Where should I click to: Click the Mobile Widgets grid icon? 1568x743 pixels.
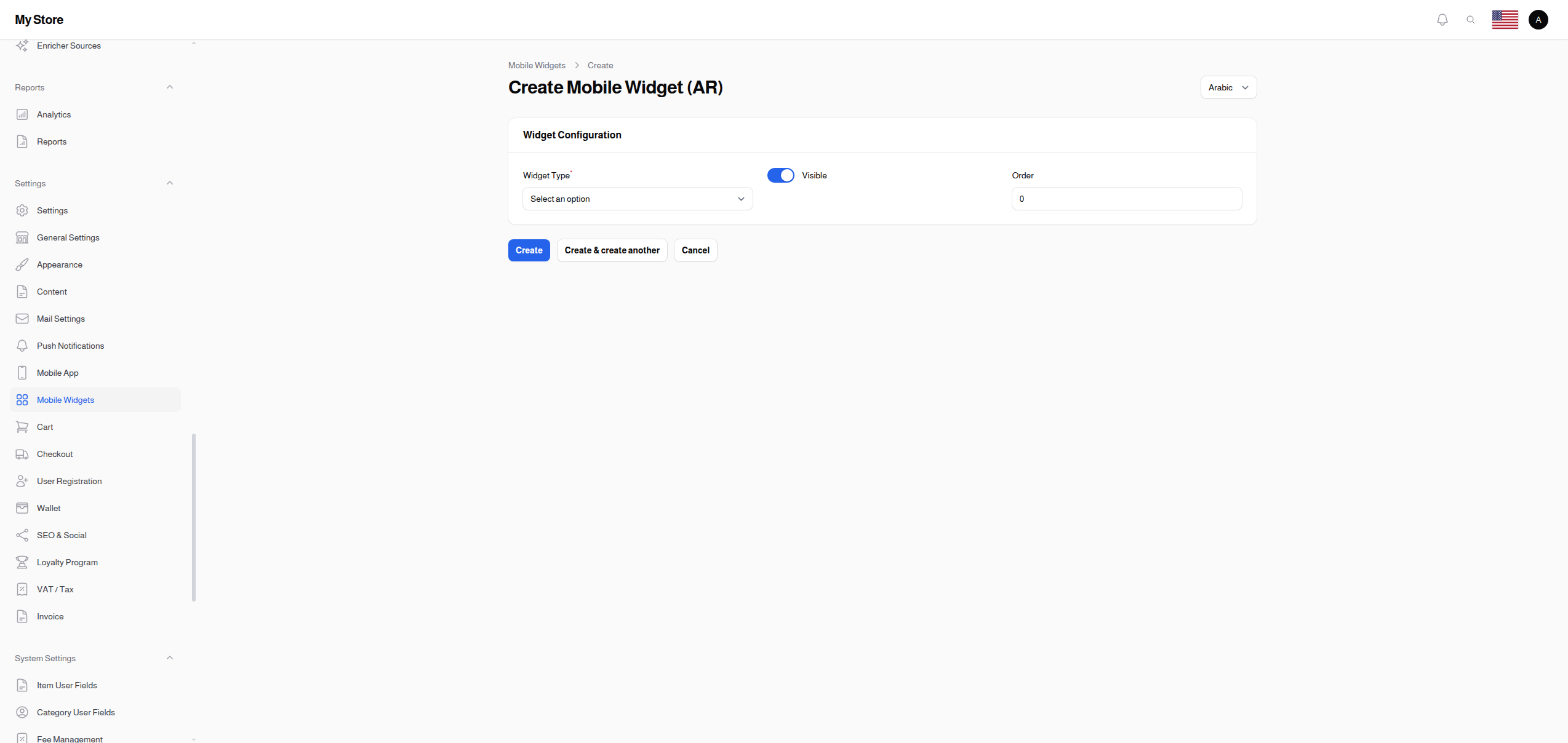tap(22, 399)
